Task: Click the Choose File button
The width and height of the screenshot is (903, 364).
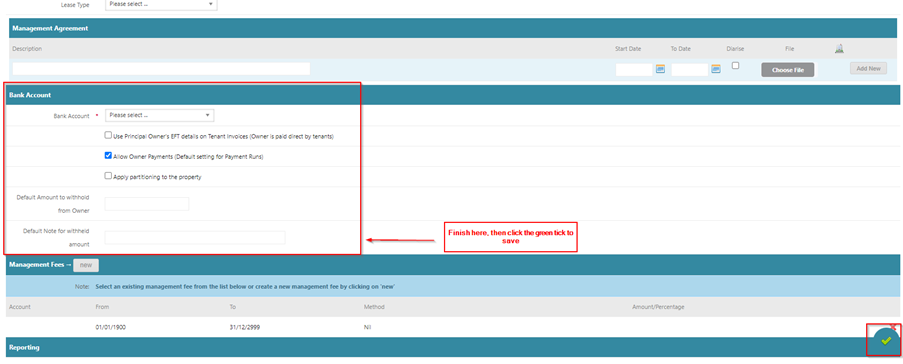Action: 787,70
